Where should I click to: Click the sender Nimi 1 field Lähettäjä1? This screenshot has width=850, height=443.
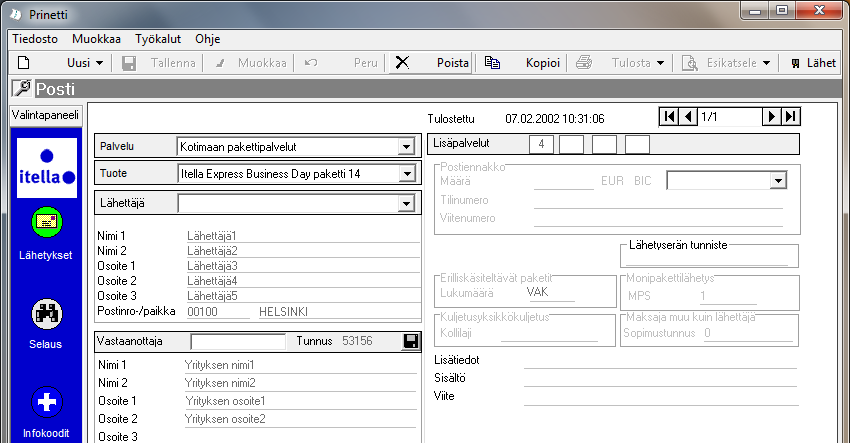point(302,236)
